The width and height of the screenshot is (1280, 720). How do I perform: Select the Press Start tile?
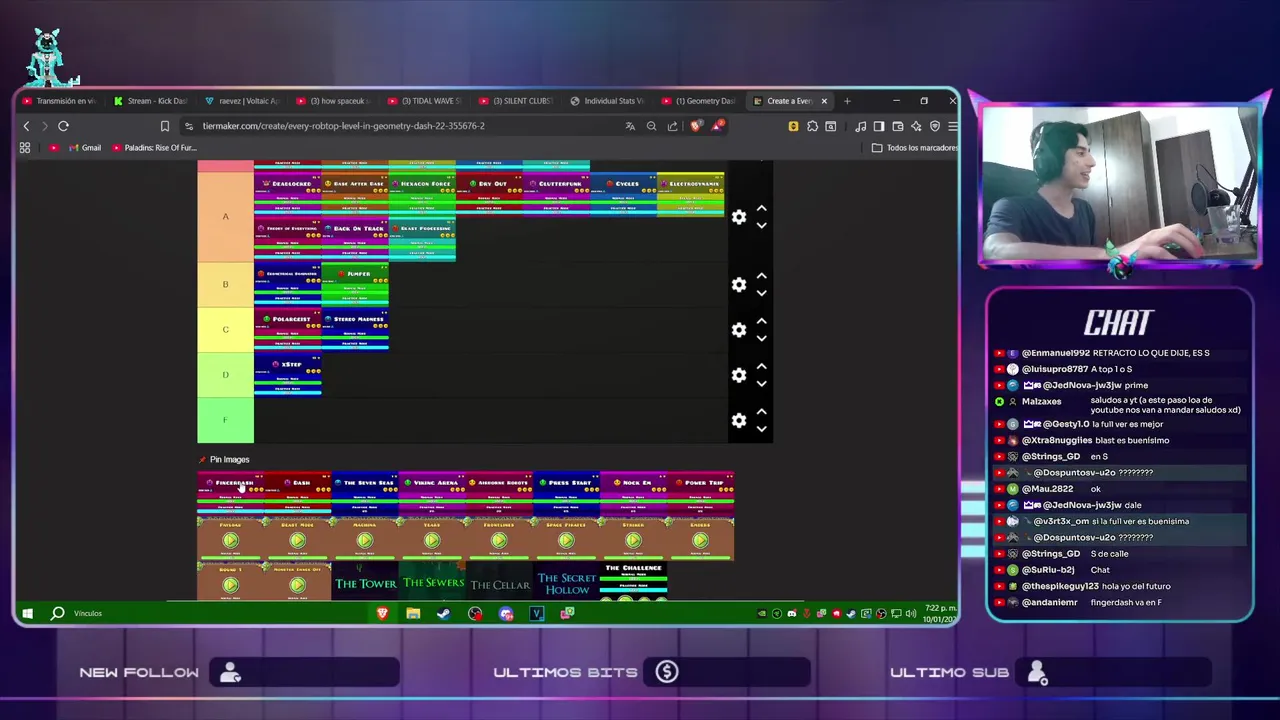[566, 493]
